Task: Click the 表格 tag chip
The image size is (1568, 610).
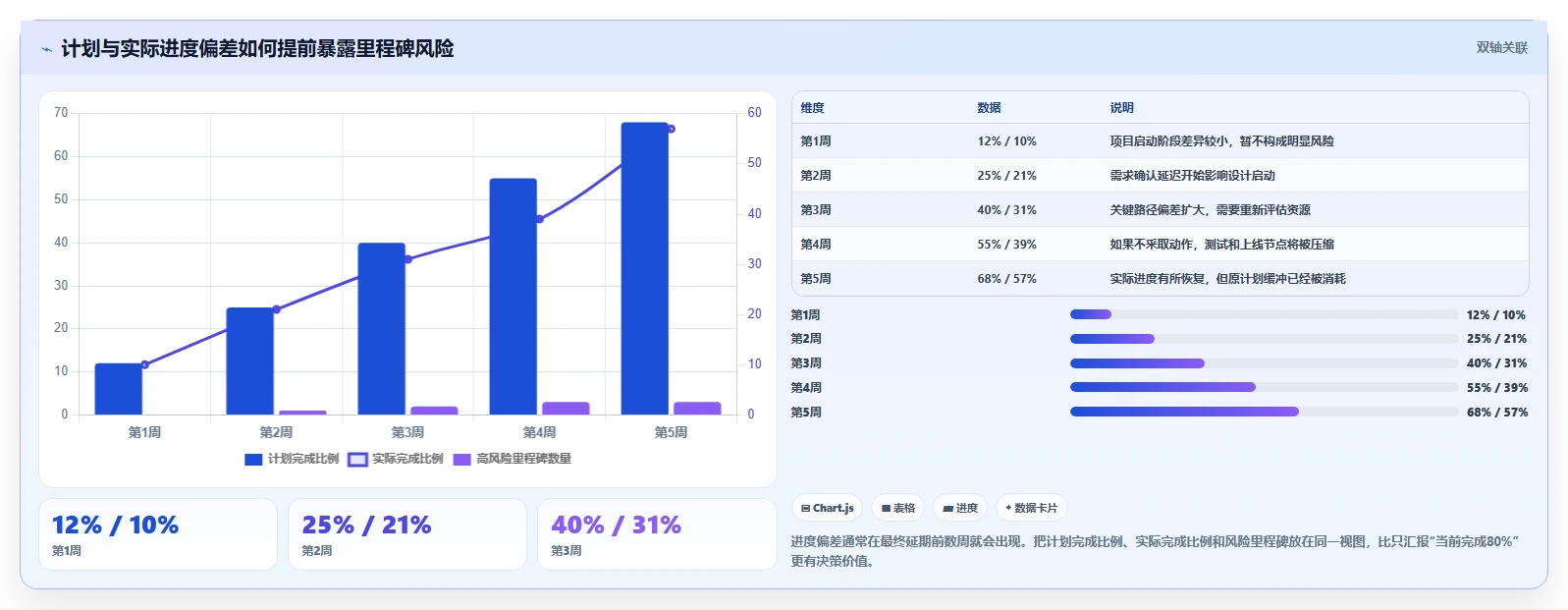Action: pyautogui.click(x=897, y=508)
